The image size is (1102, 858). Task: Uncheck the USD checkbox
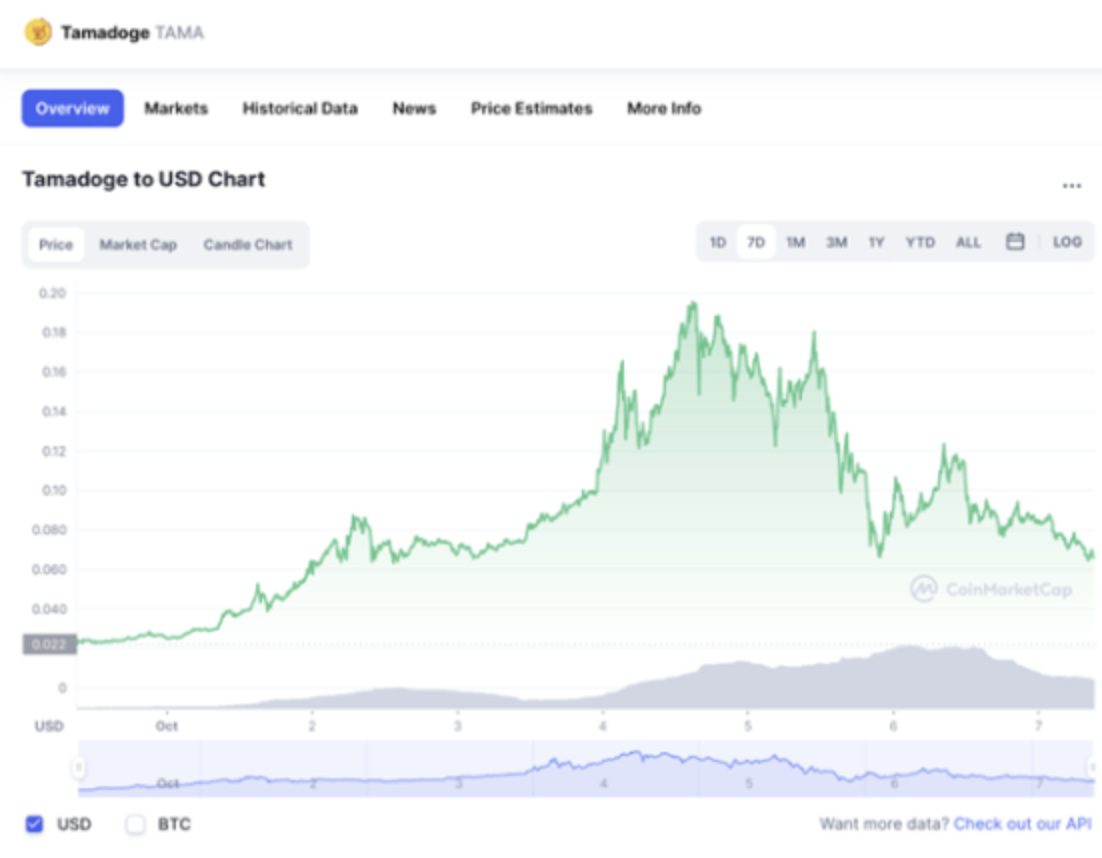(34, 824)
